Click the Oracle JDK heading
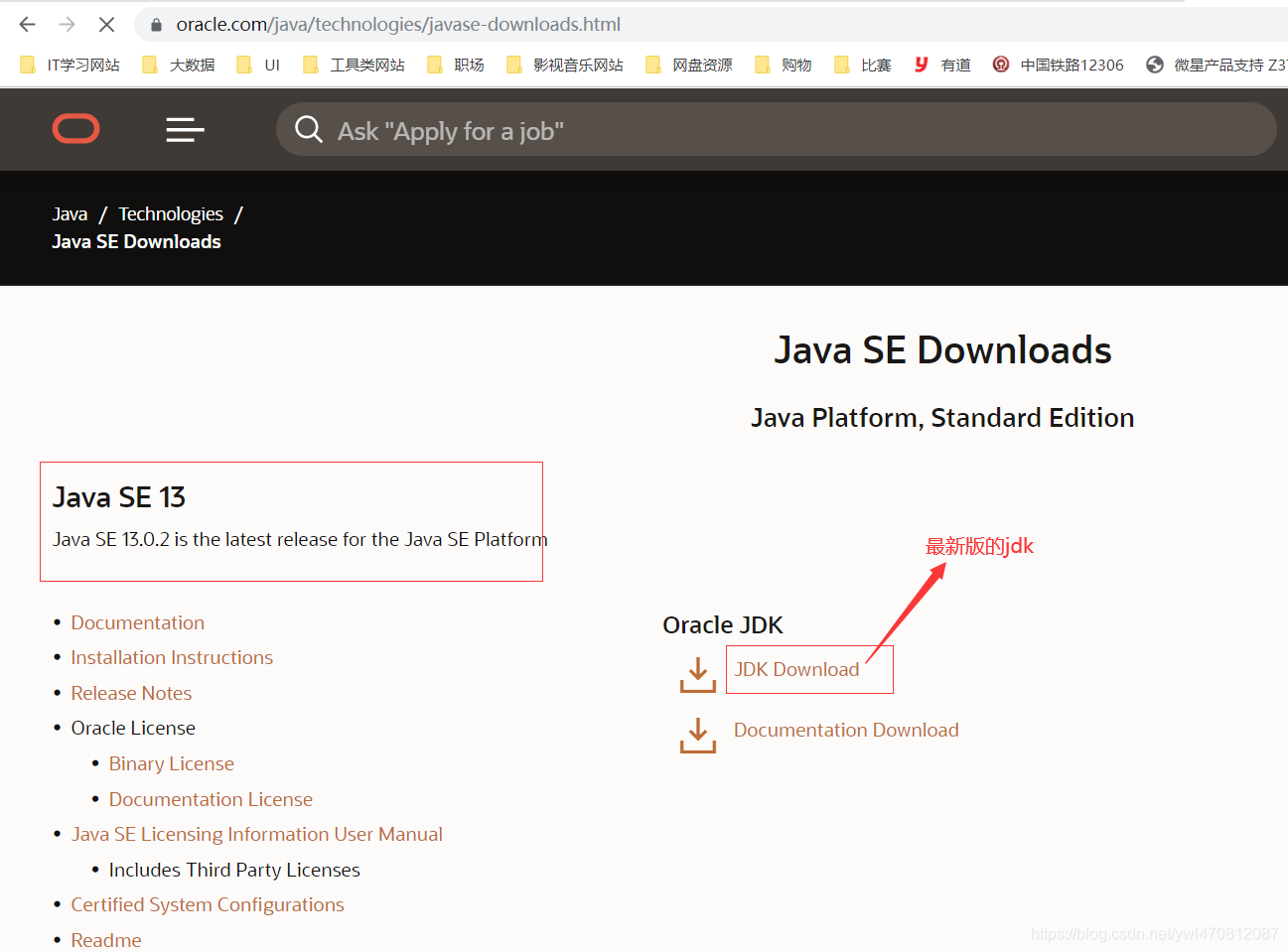1288x952 pixels. (x=723, y=624)
